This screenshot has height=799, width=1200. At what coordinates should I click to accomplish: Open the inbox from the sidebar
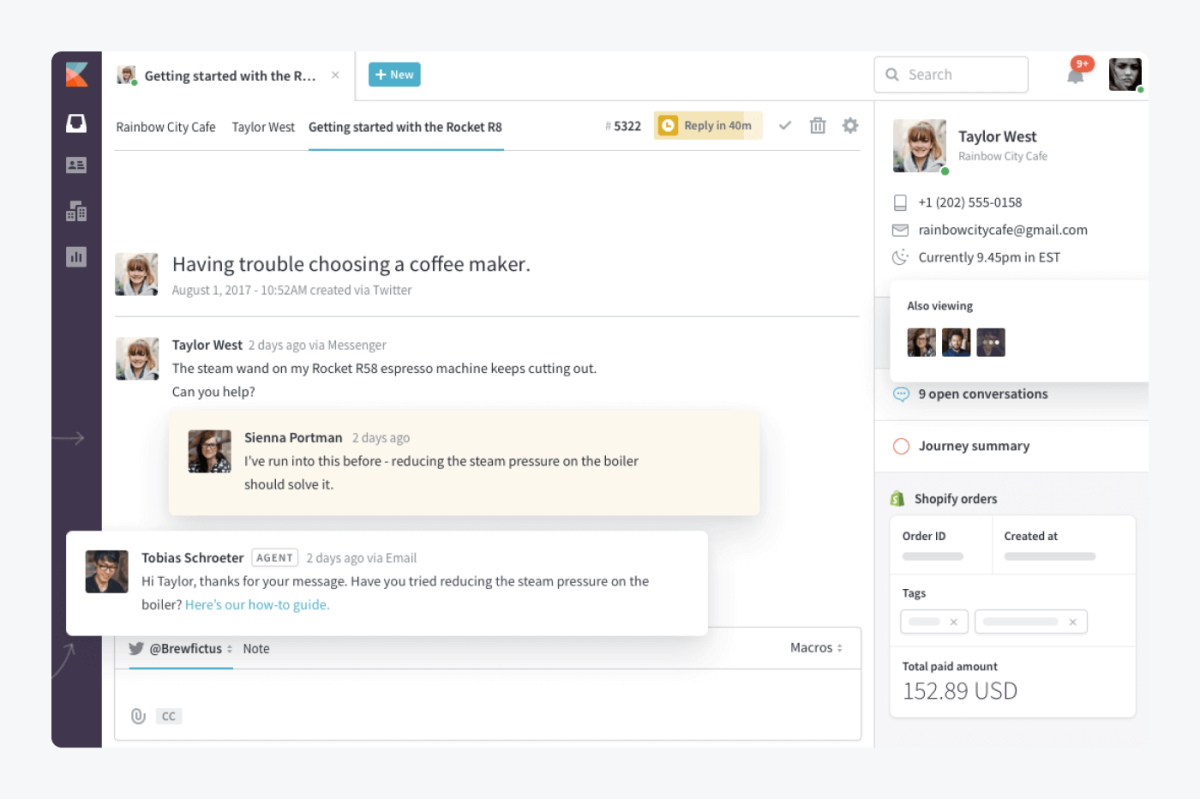click(x=76, y=122)
